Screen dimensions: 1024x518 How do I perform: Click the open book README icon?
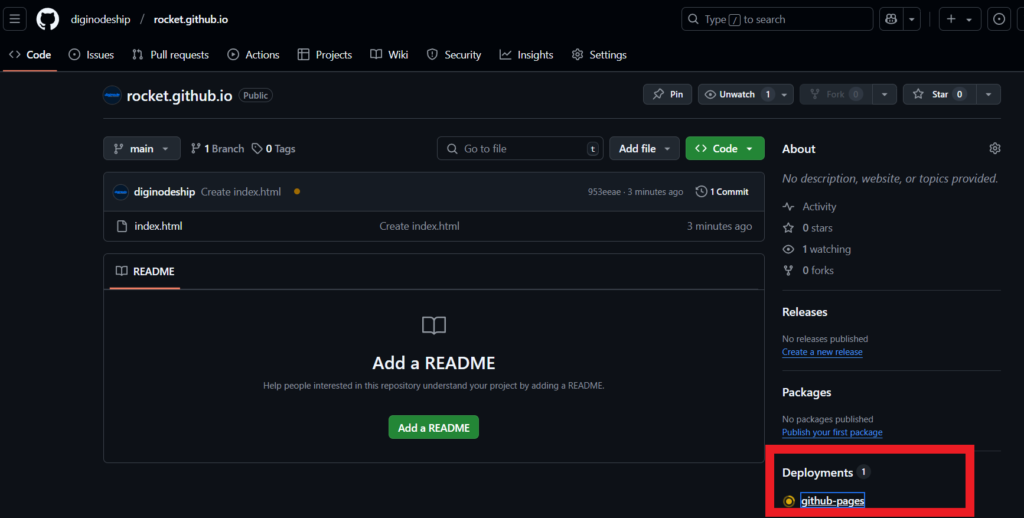(x=434, y=325)
